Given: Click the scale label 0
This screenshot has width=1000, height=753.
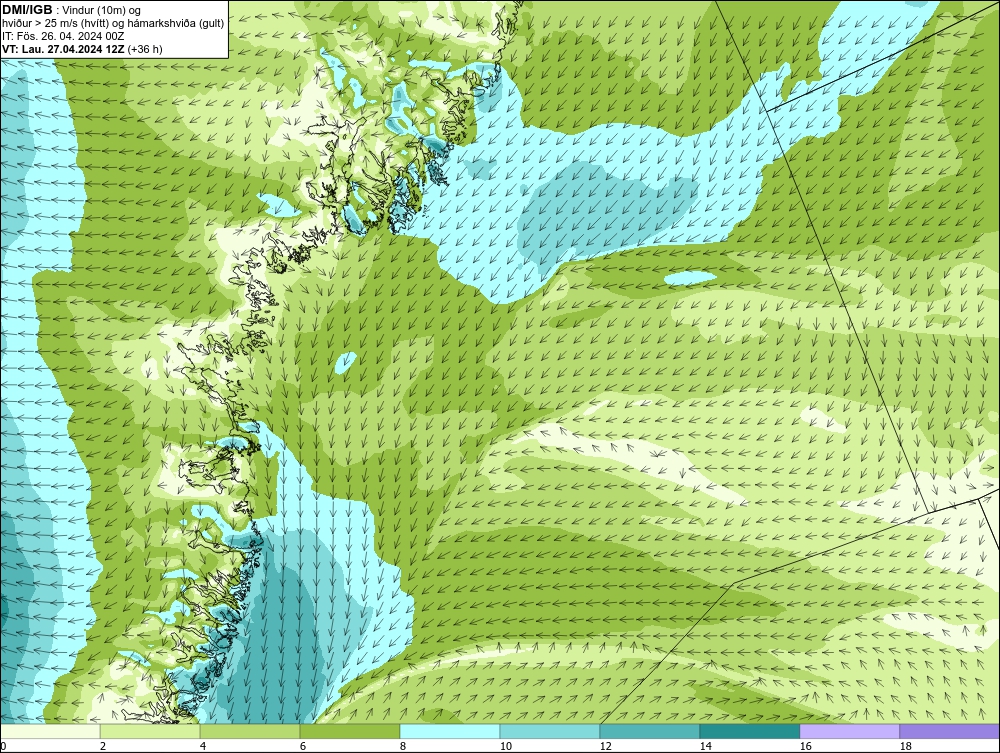Looking at the screenshot, I should 3,746.
